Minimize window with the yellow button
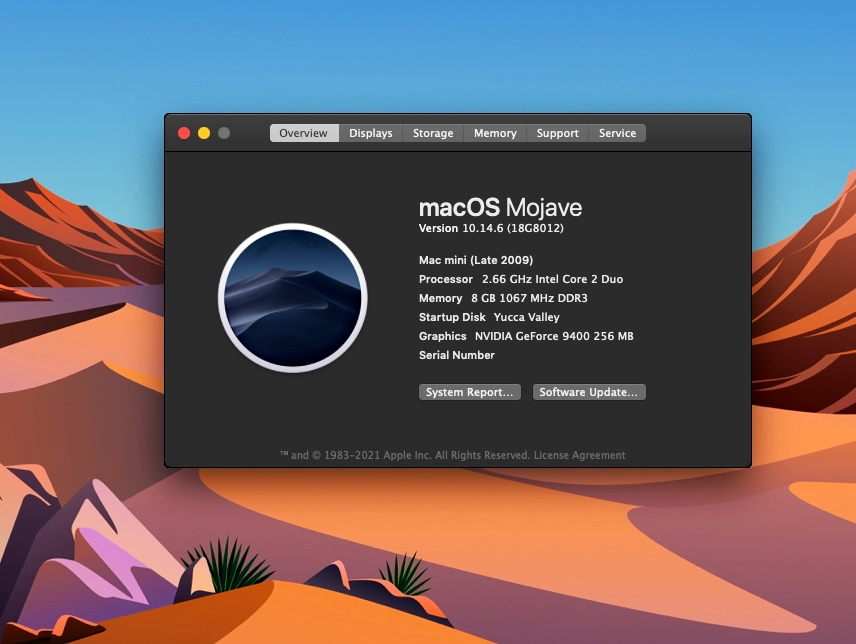The image size is (856, 644). [x=204, y=133]
